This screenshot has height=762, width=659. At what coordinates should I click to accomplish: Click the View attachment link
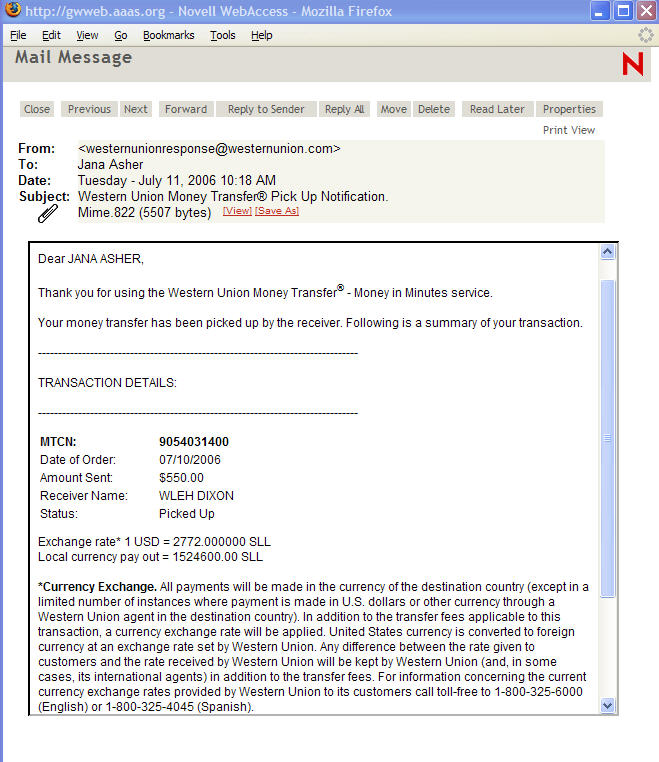(237, 211)
